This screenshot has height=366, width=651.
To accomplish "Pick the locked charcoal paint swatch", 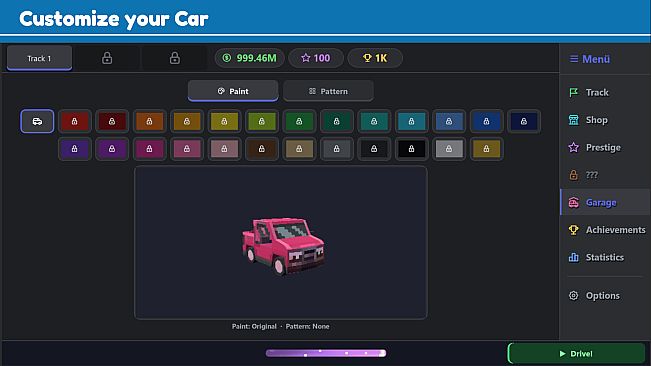I will point(374,149).
